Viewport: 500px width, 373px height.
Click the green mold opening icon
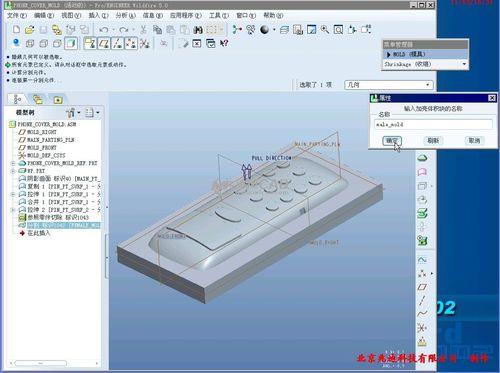pyautogui.click(x=422, y=213)
